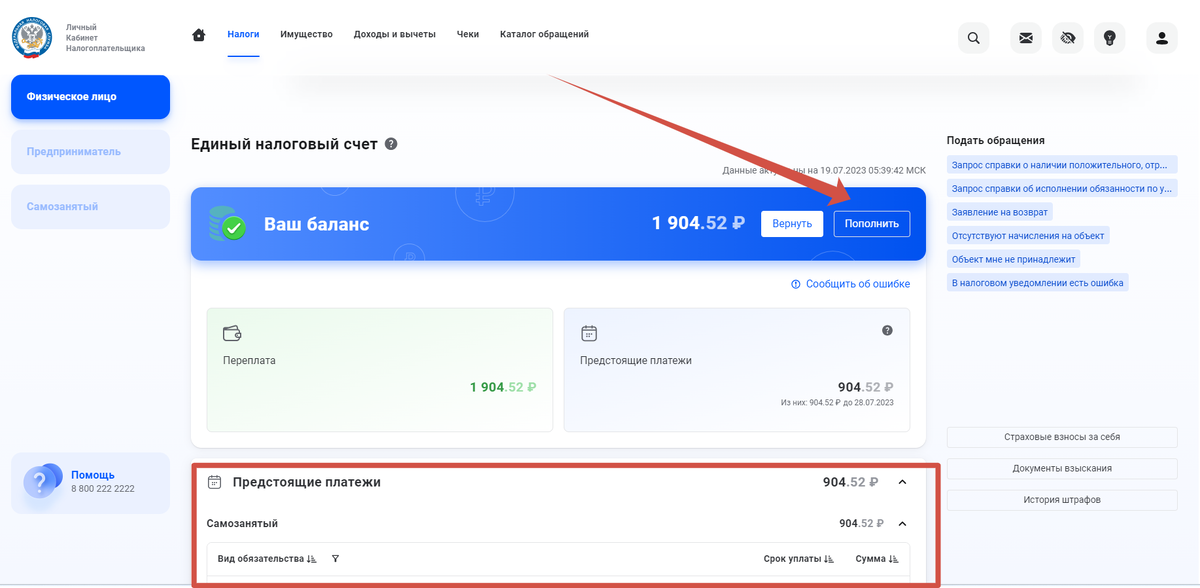
Task: Click Самозанятый group total 904.52 ₽
Action: tap(862, 523)
